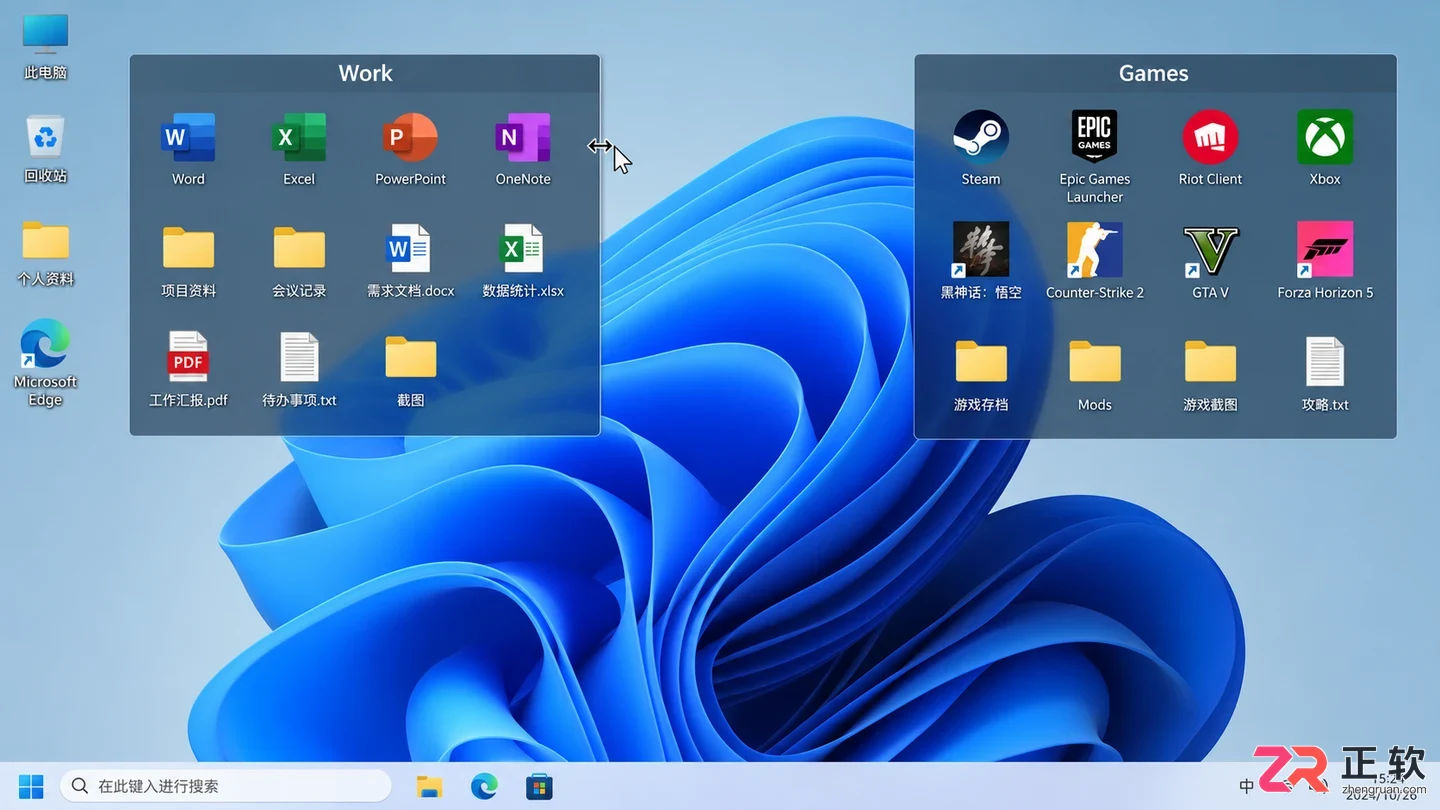The image size is (1440, 810).
Task: Click the 工作汇报.pdf document
Action: tap(188, 356)
